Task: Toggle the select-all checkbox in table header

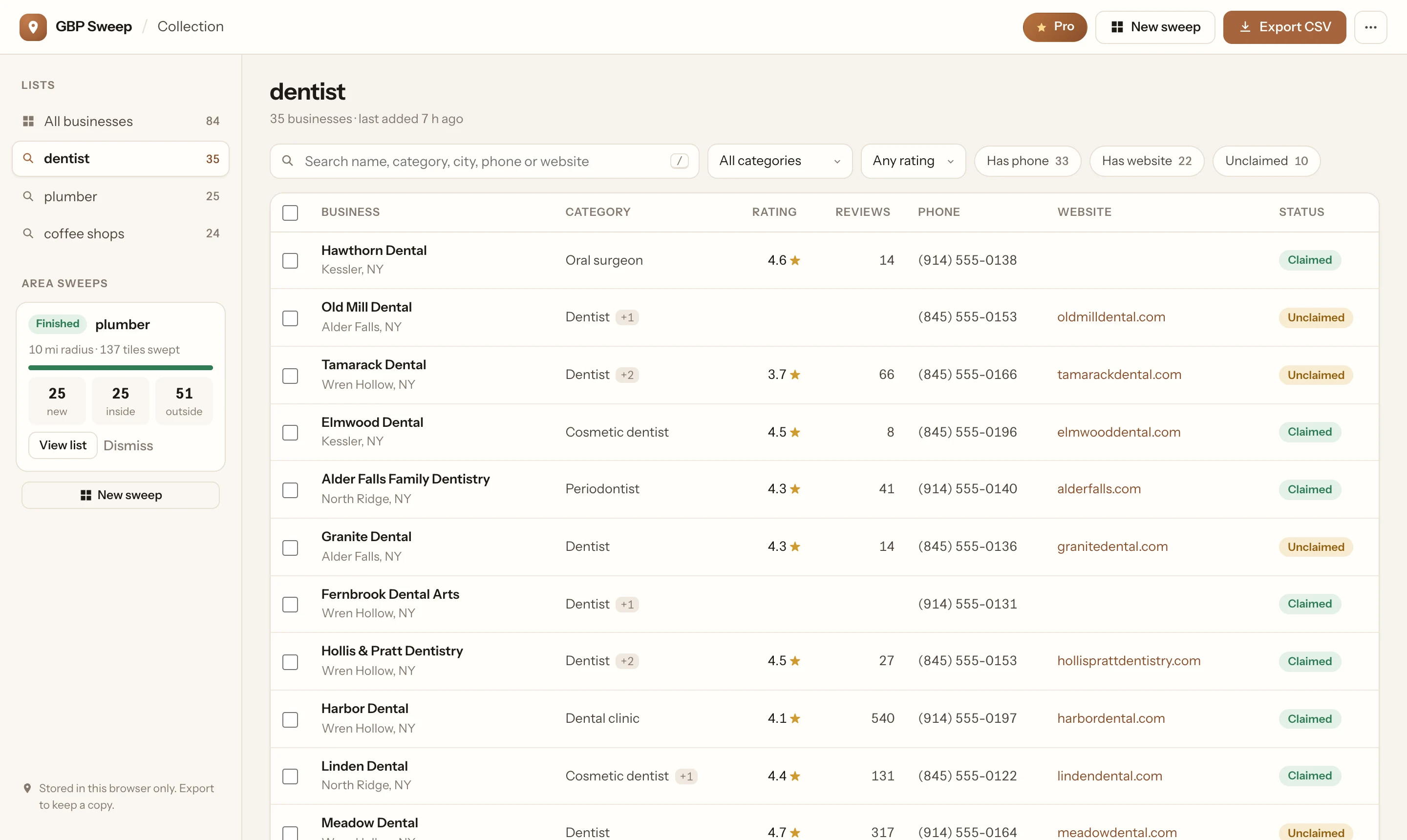Action: click(x=290, y=212)
